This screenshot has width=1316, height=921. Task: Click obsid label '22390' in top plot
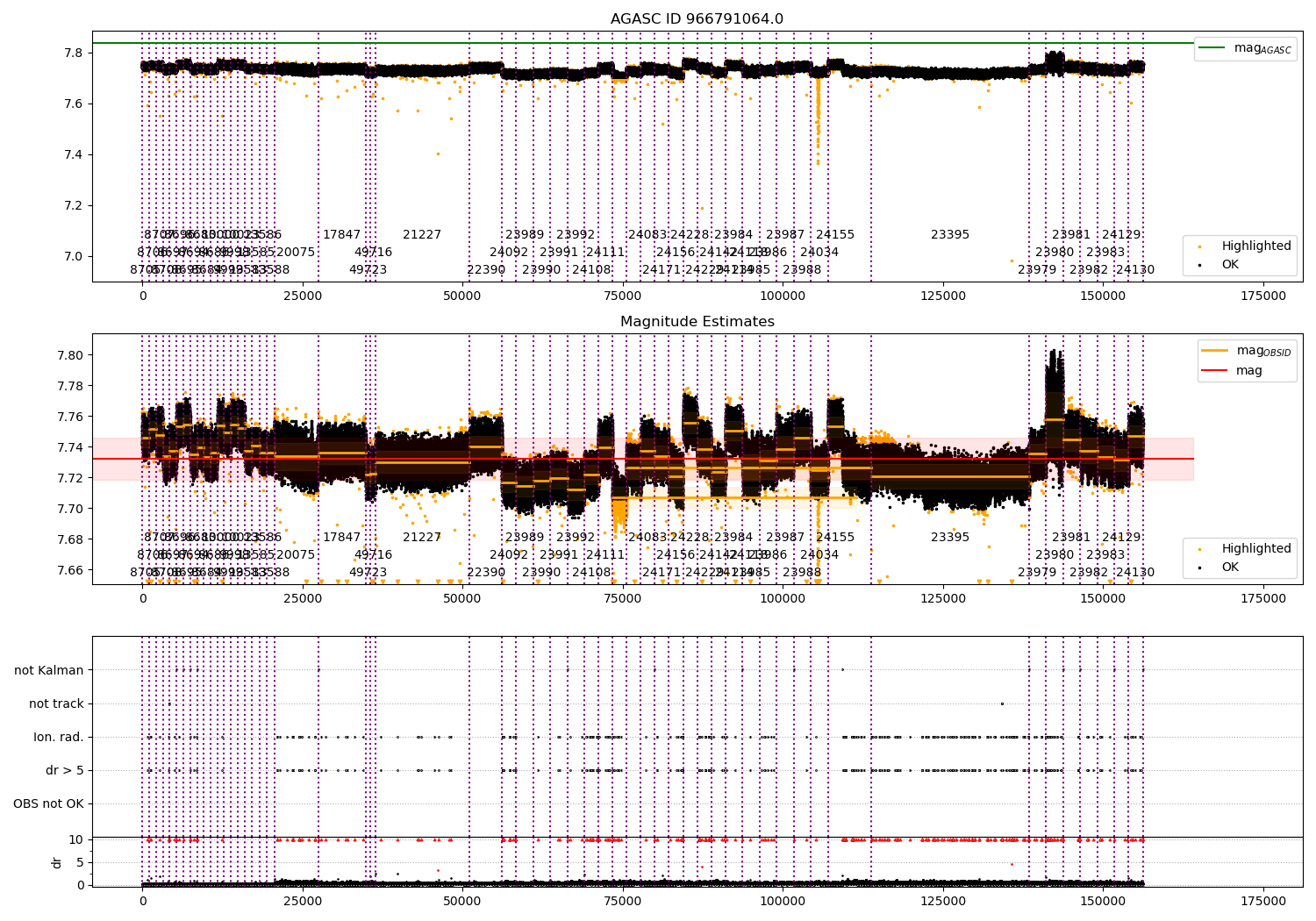click(x=486, y=269)
